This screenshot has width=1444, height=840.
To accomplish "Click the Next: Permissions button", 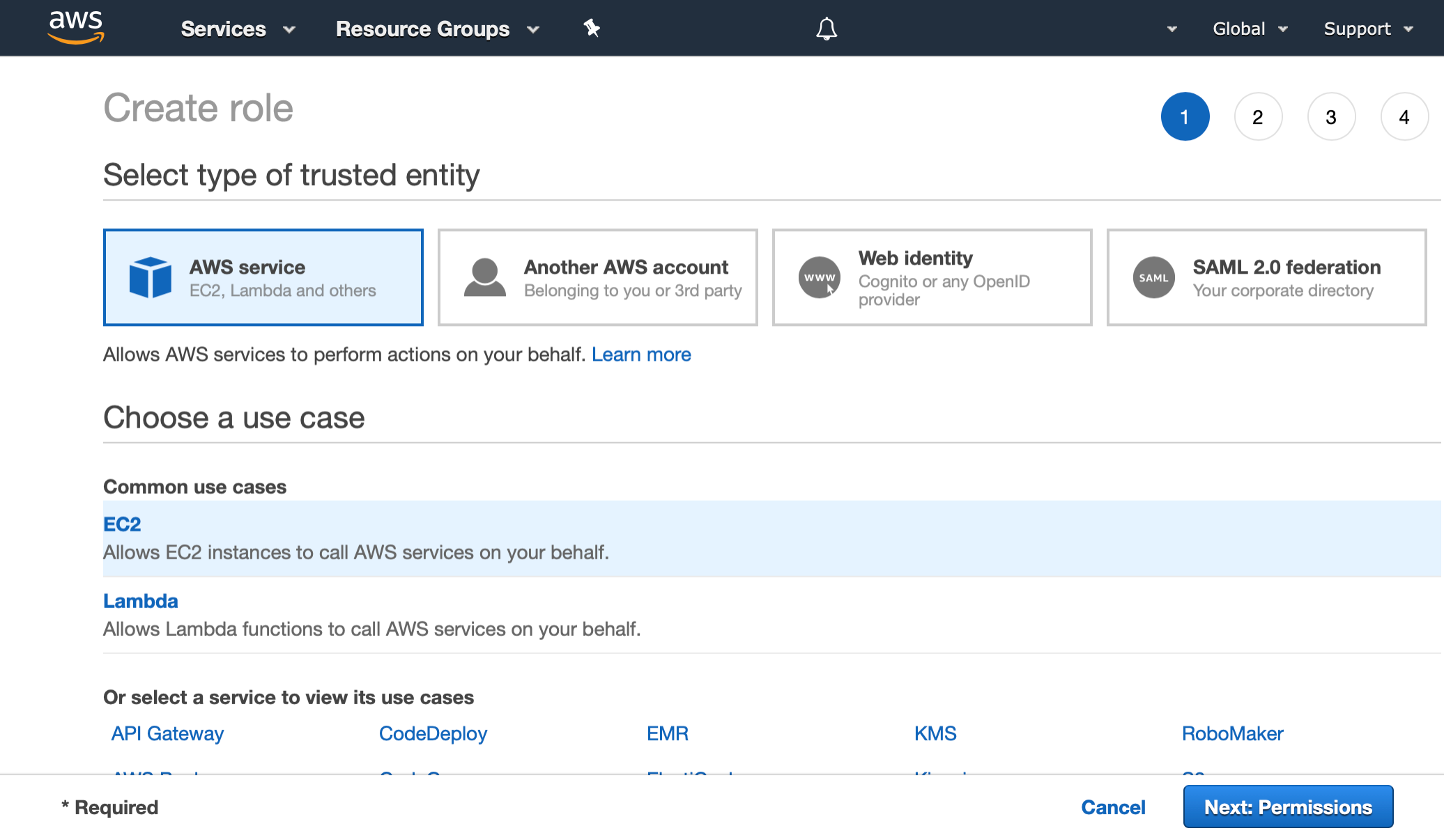I will [x=1288, y=807].
